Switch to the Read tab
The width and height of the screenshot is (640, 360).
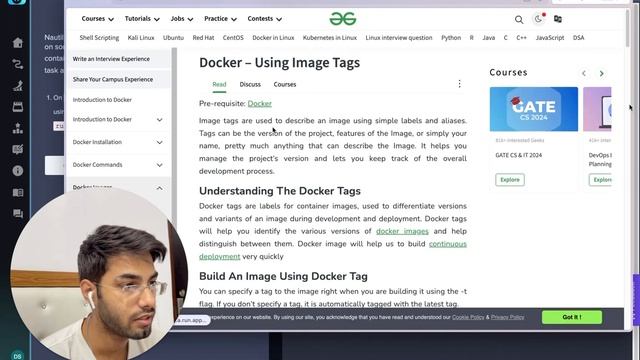point(219,84)
